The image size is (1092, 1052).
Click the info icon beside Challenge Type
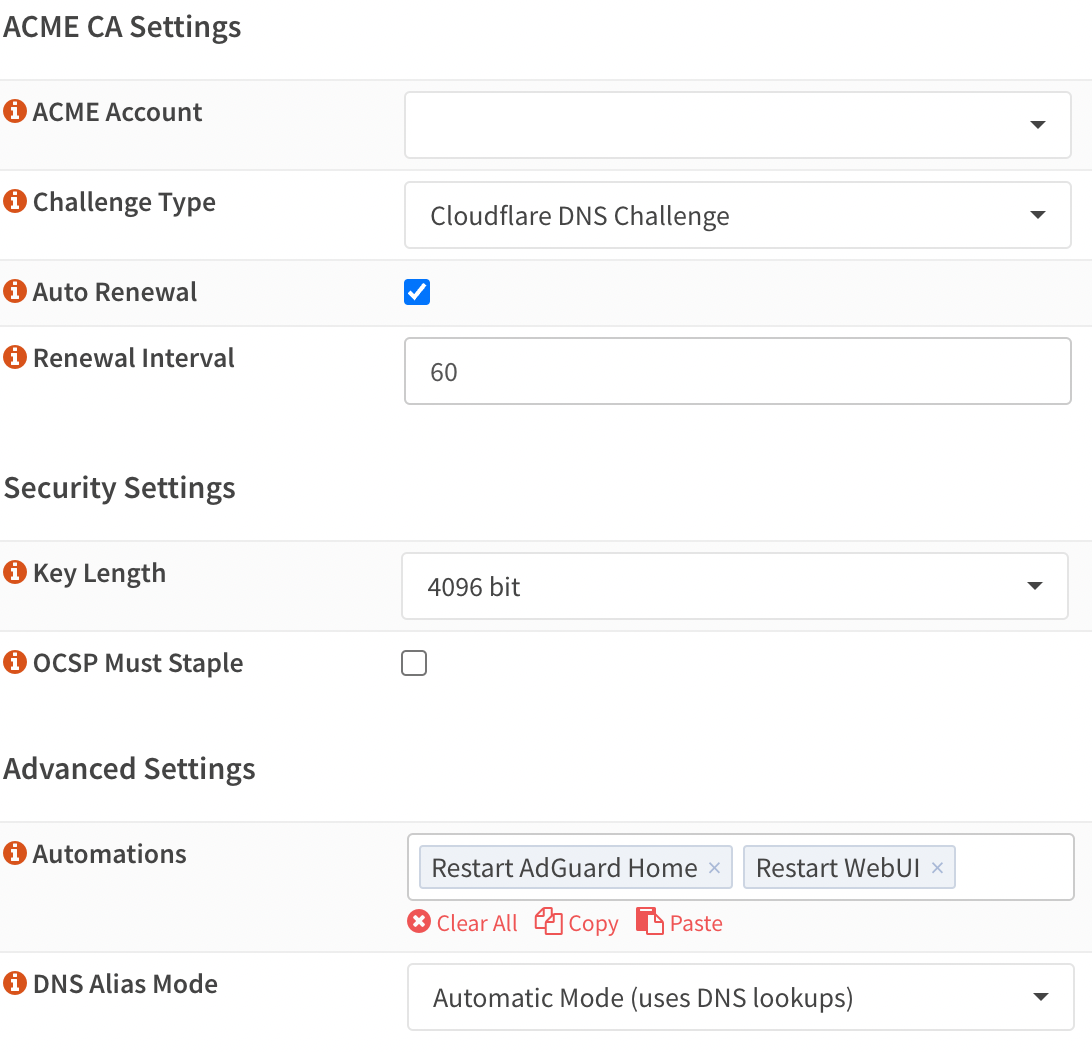[x=14, y=201]
